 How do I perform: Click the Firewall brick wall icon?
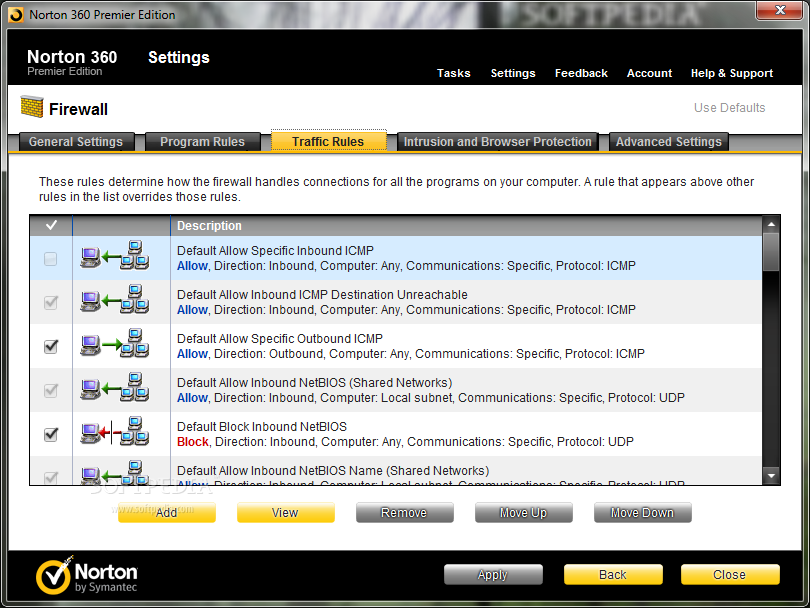32,107
